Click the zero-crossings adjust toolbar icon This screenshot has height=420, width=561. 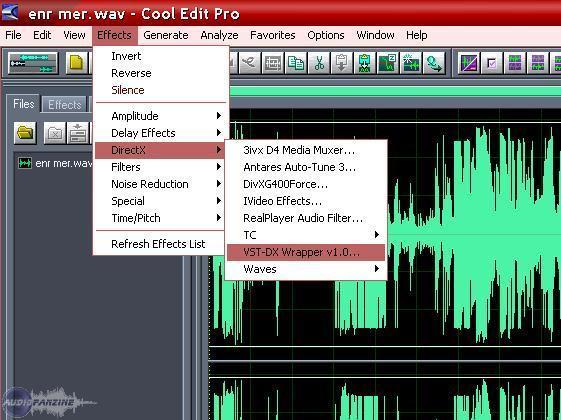click(x=387, y=63)
